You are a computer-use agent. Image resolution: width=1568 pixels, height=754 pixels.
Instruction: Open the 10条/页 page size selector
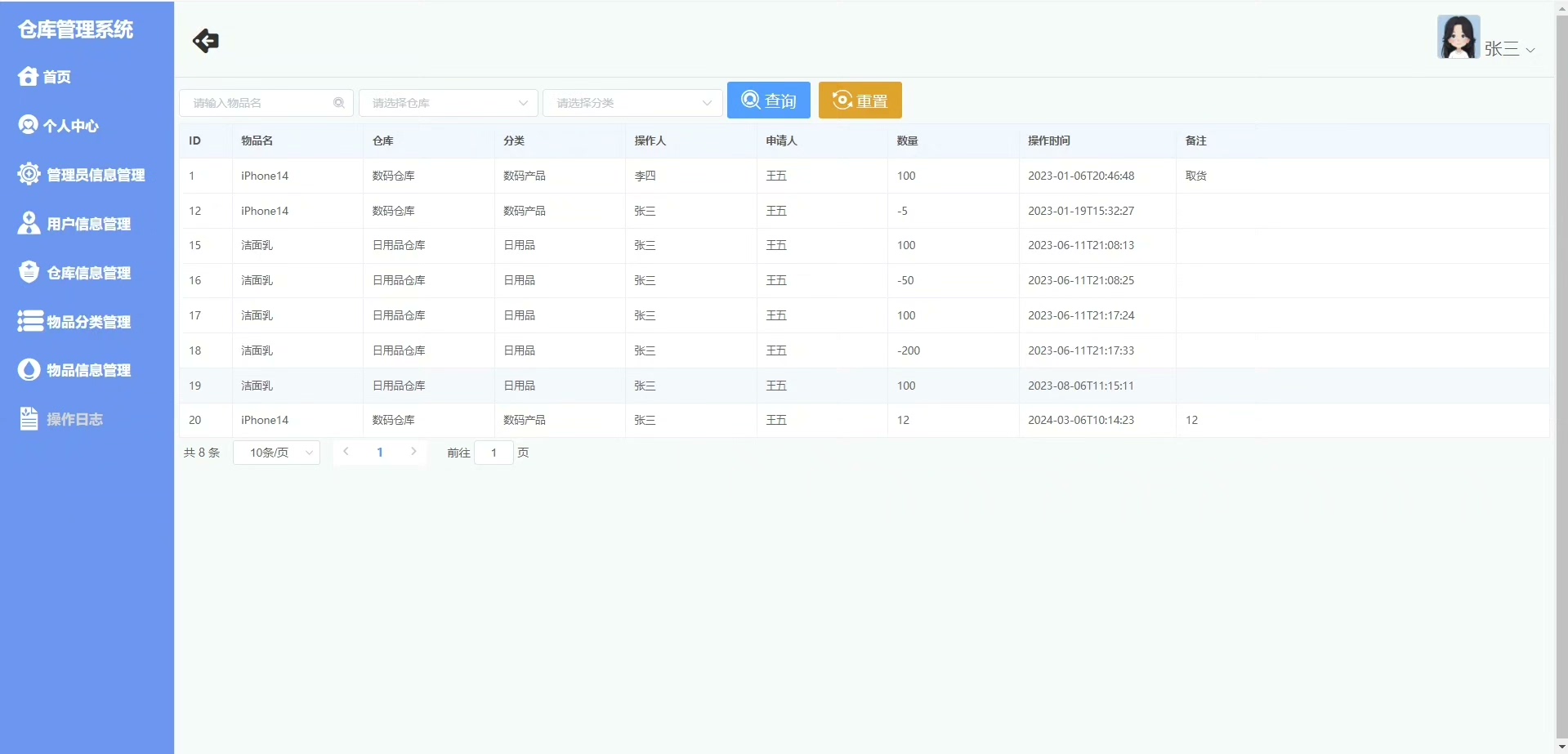tap(276, 453)
